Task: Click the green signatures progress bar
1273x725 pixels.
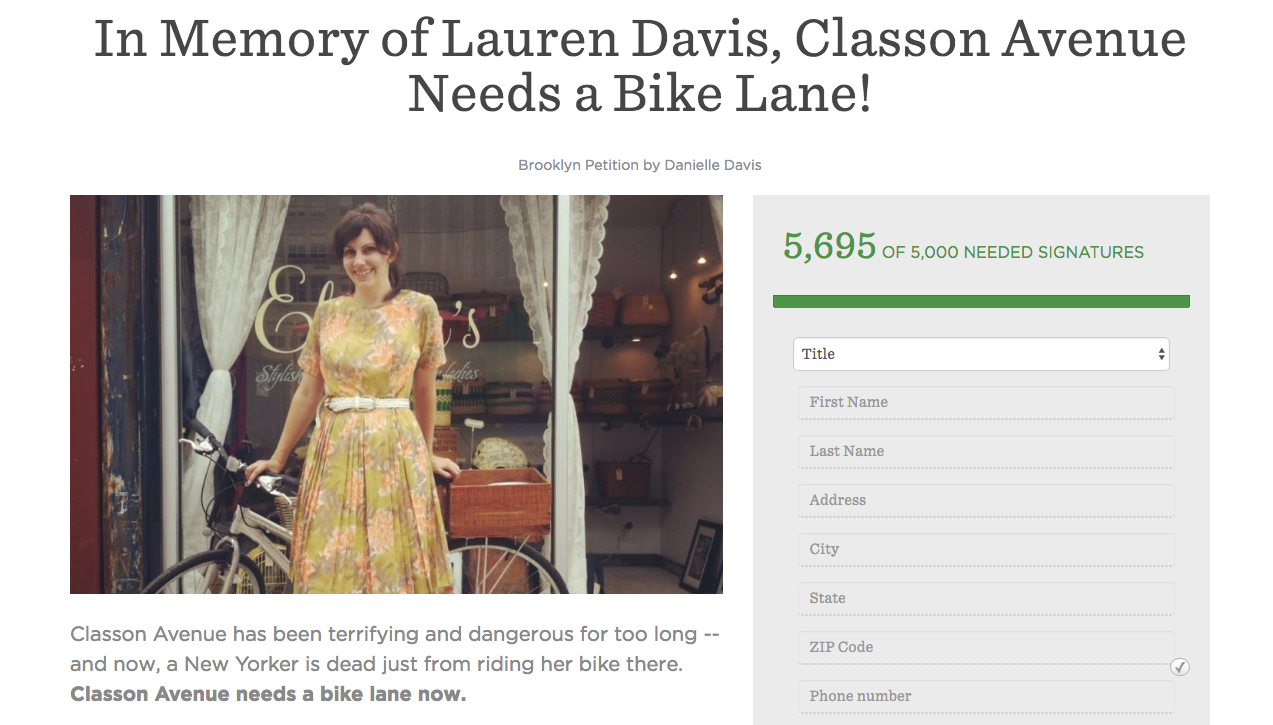Action: 981,301
